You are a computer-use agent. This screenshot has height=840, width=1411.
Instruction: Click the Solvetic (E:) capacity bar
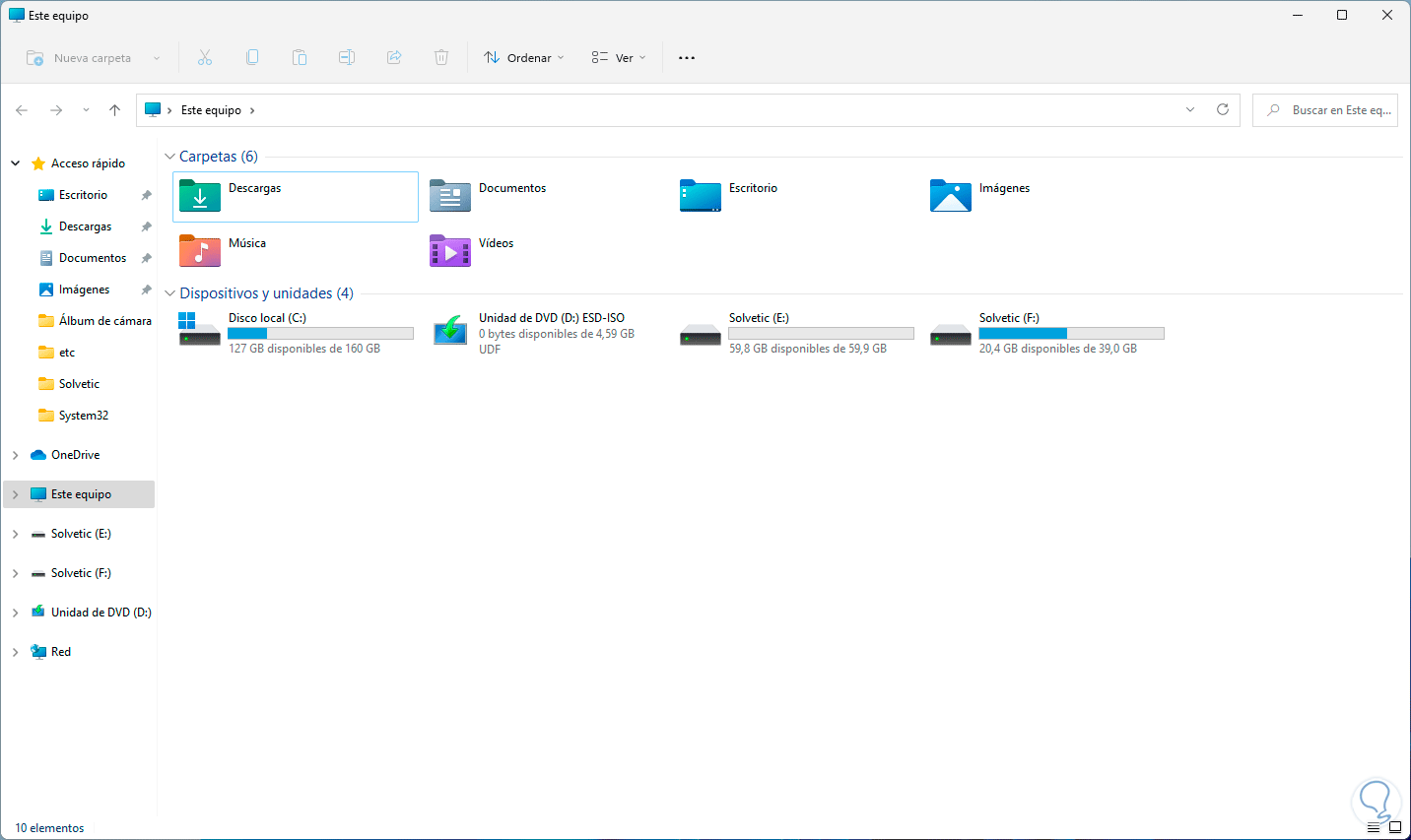[821, 334]
